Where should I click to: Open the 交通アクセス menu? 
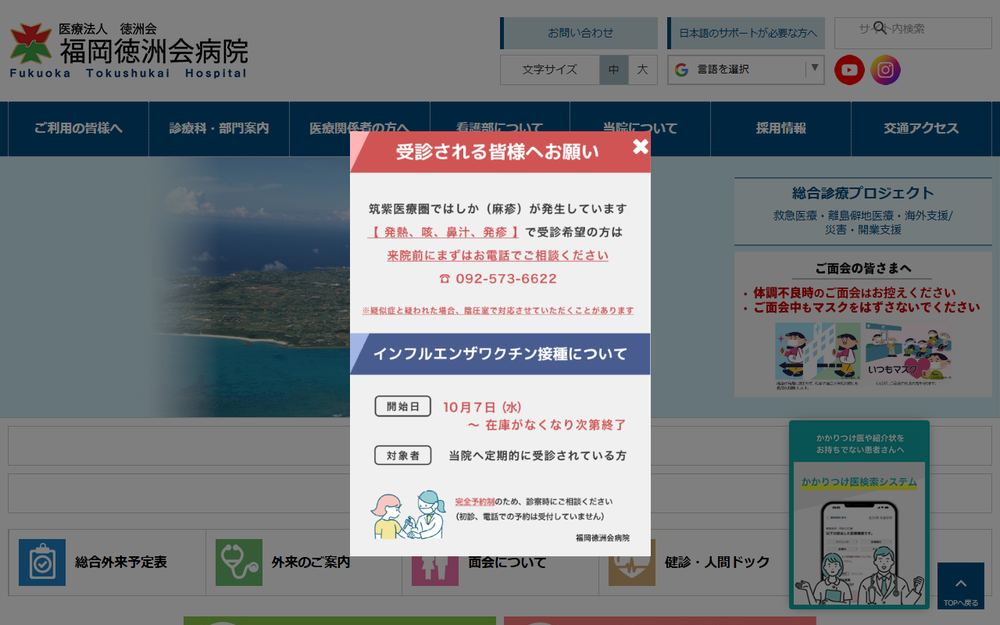click(921, 128)
